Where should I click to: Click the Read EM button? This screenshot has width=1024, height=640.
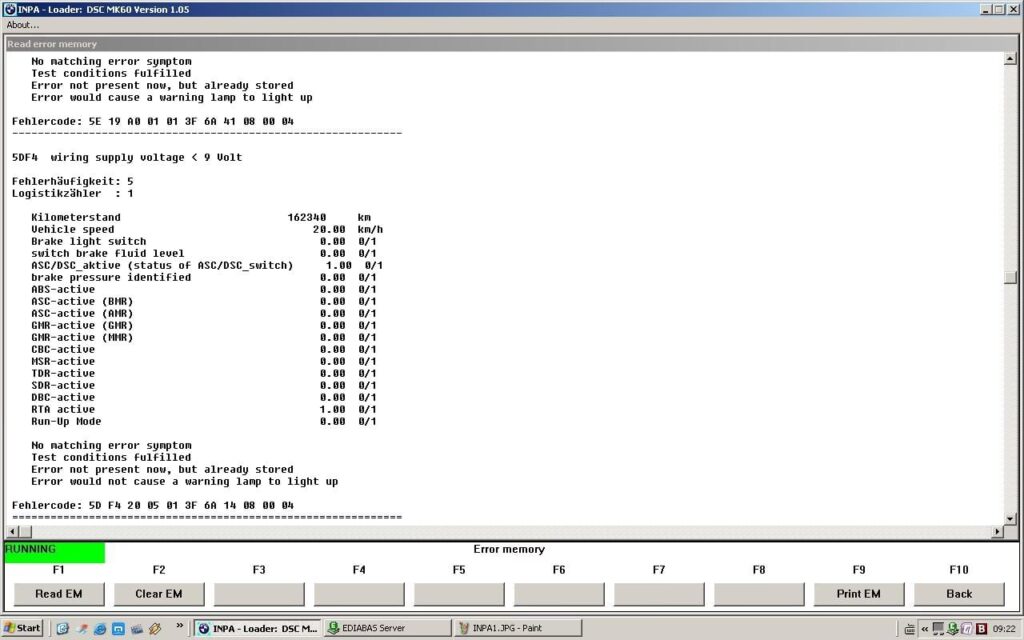[59, 593]
